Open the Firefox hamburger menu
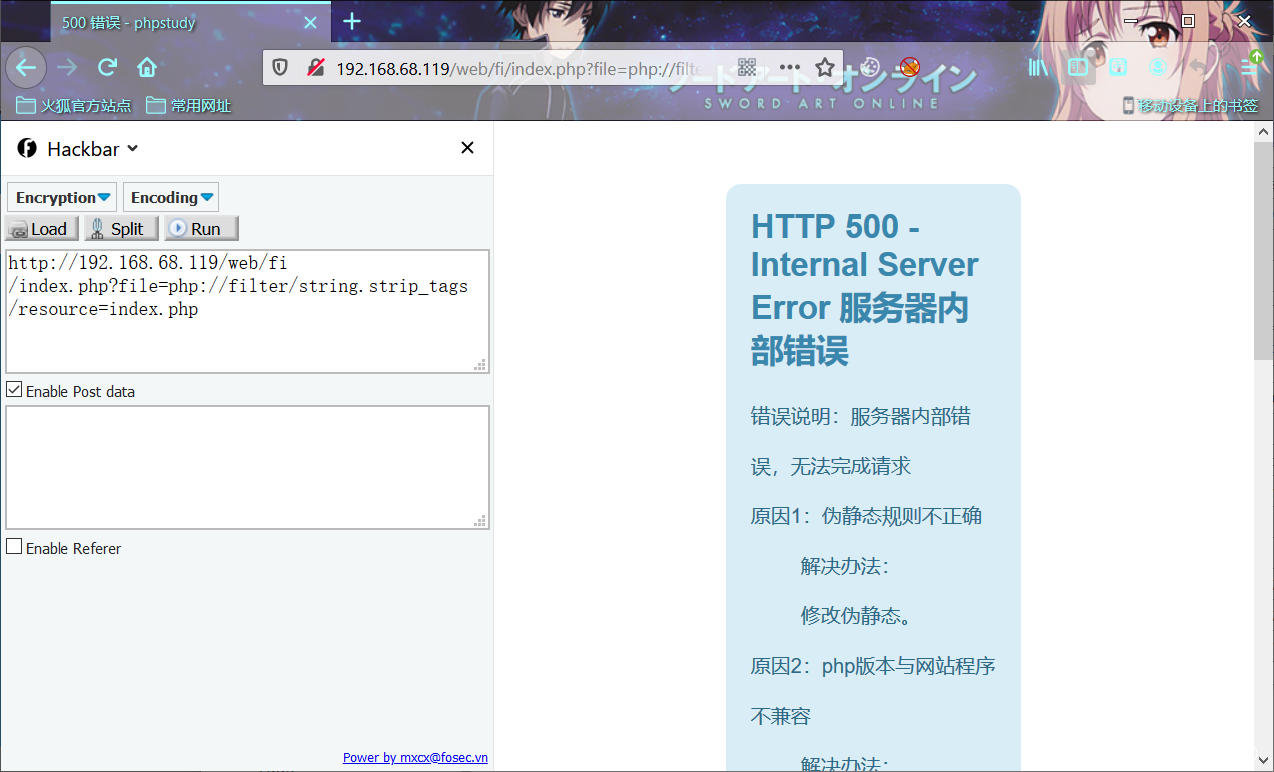The image size is (1274, 772). pyautogui.click(x=1247, y=67)
